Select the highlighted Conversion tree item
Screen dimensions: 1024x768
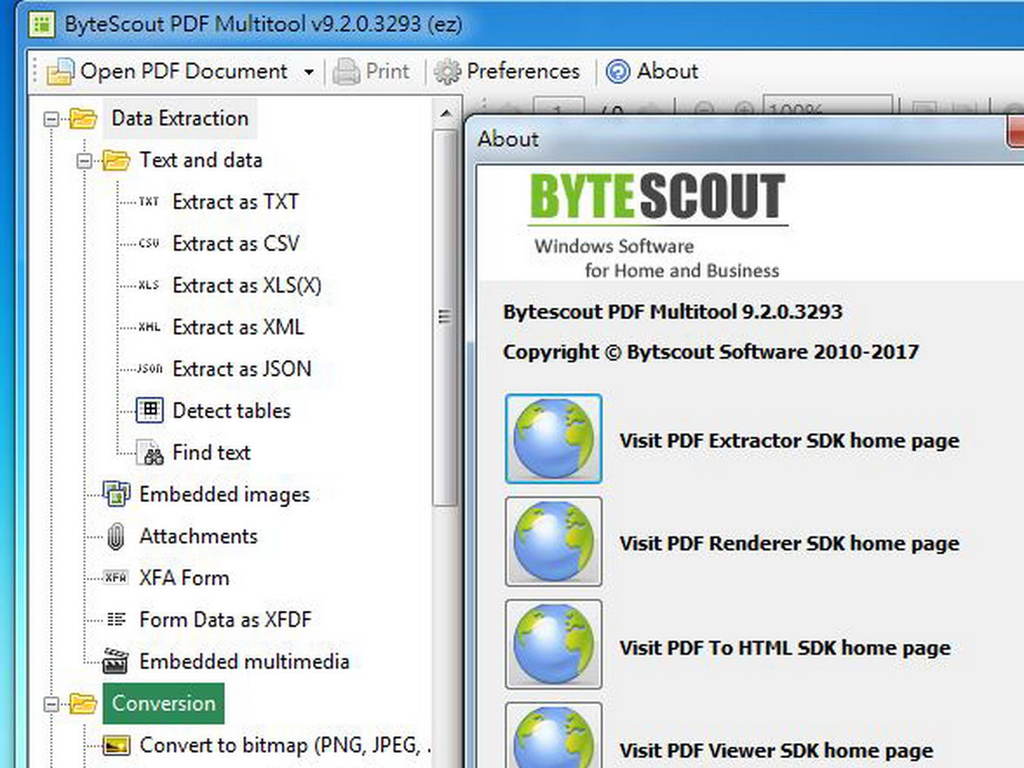(x=163, y=703)
